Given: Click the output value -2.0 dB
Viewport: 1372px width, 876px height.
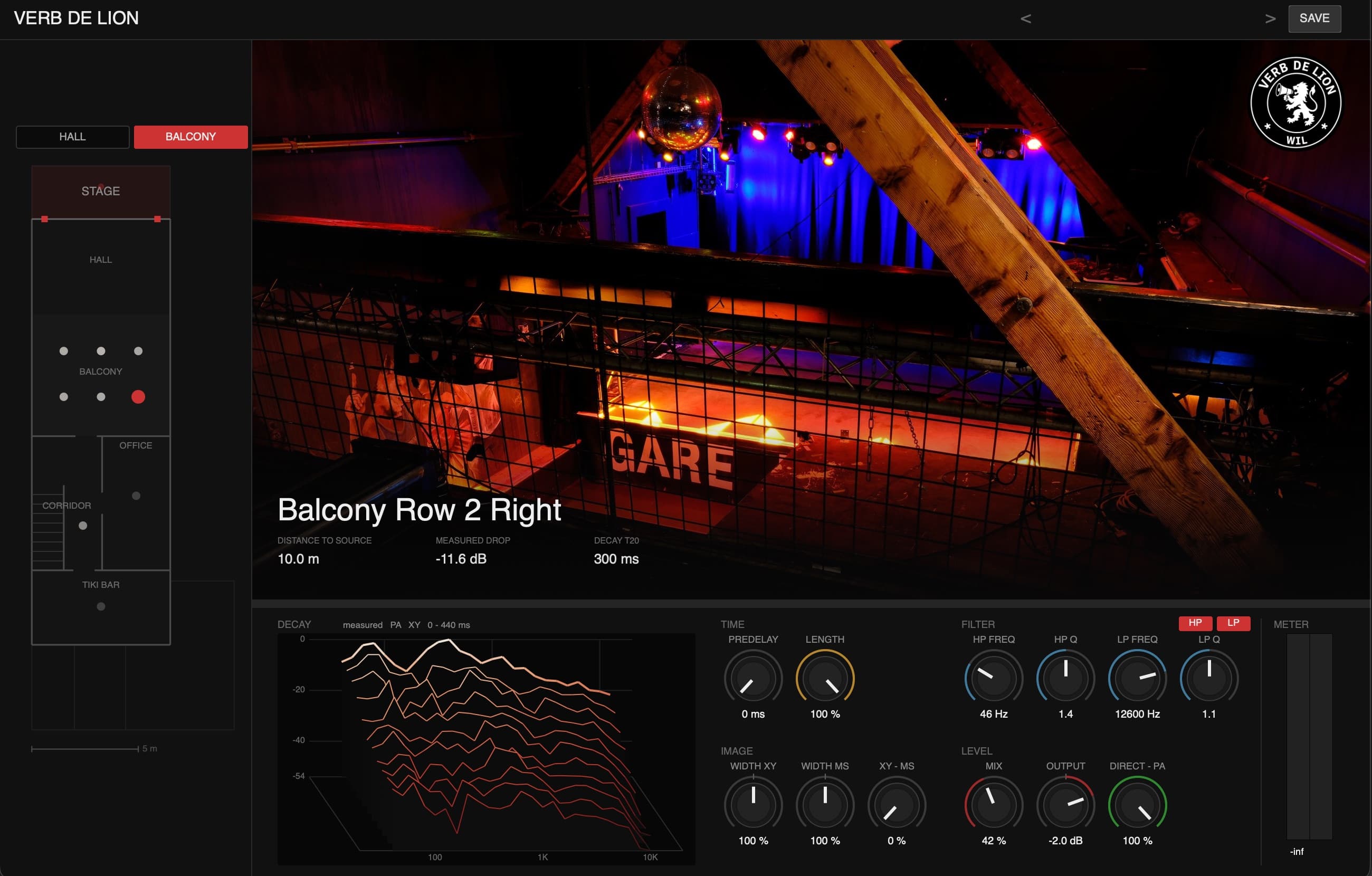Looking at the screenshot, I should click(1065, 841).
